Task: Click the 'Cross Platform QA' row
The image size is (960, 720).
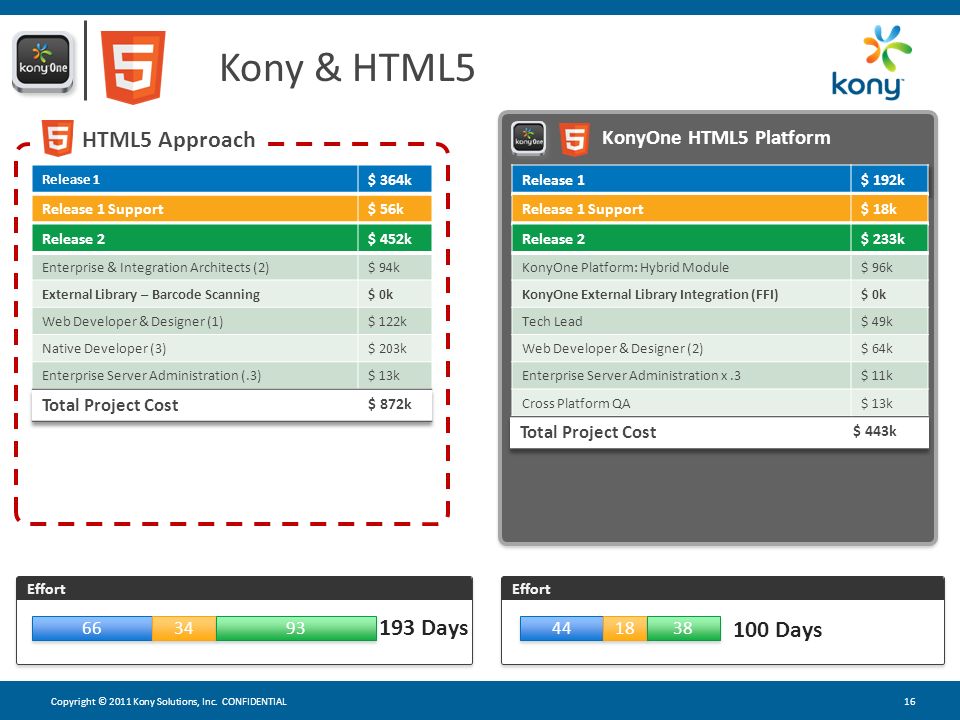Action: (720, 403)
